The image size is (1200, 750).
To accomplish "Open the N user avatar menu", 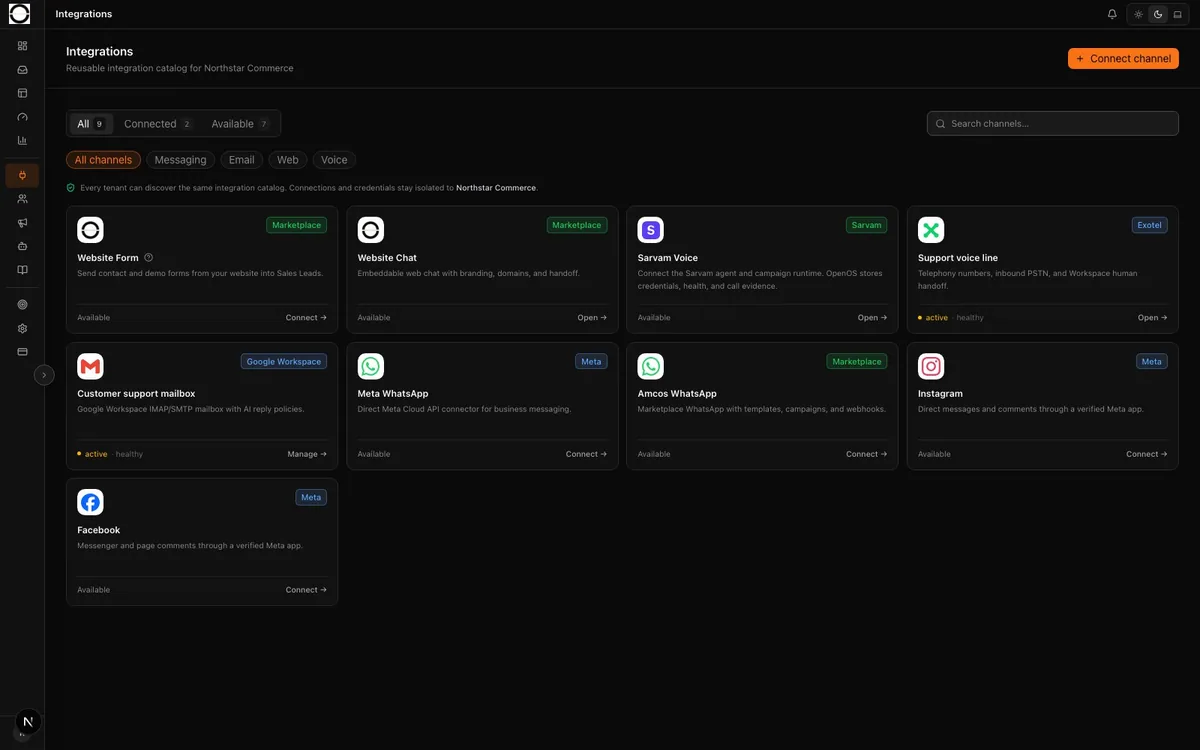I will 28,722.
